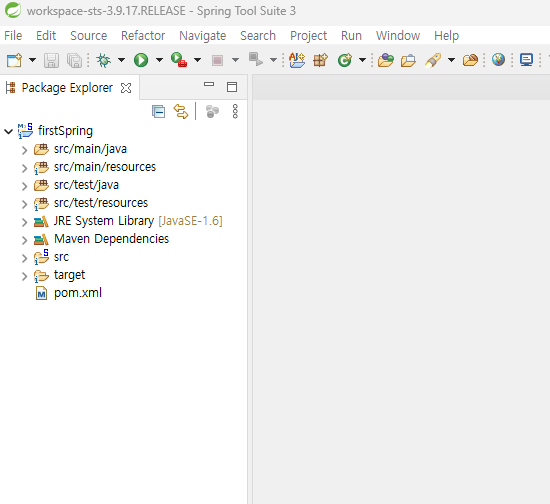
Task: Click the New Java Class icon
Action: coord(344,60)
